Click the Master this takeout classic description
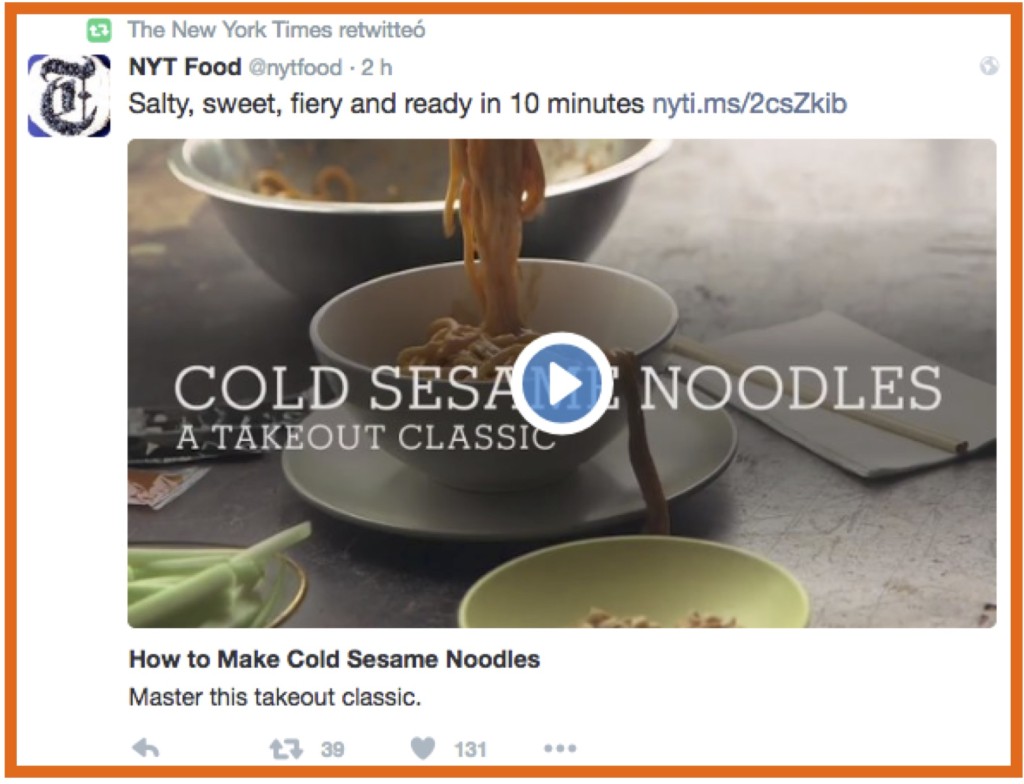Viewport: 1024px width, 784px height. pyautogui.click(x=275, y=697)
